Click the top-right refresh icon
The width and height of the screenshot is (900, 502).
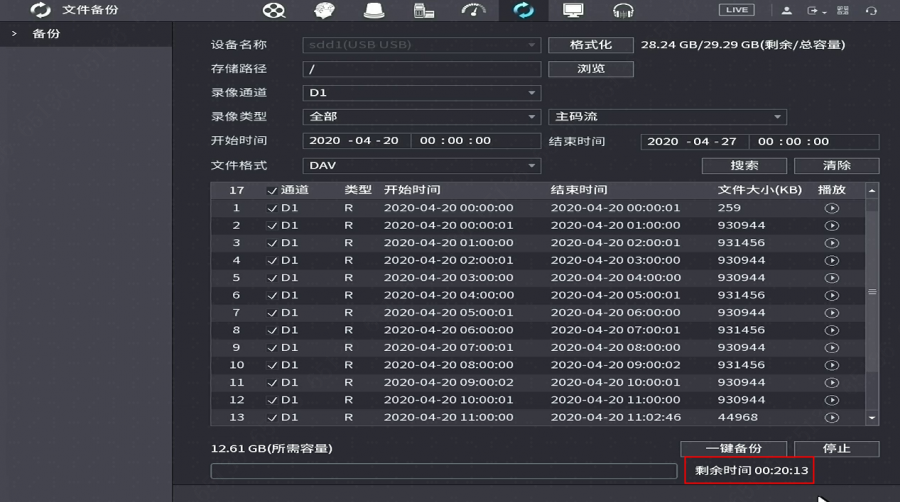click(x=871, y=10)
